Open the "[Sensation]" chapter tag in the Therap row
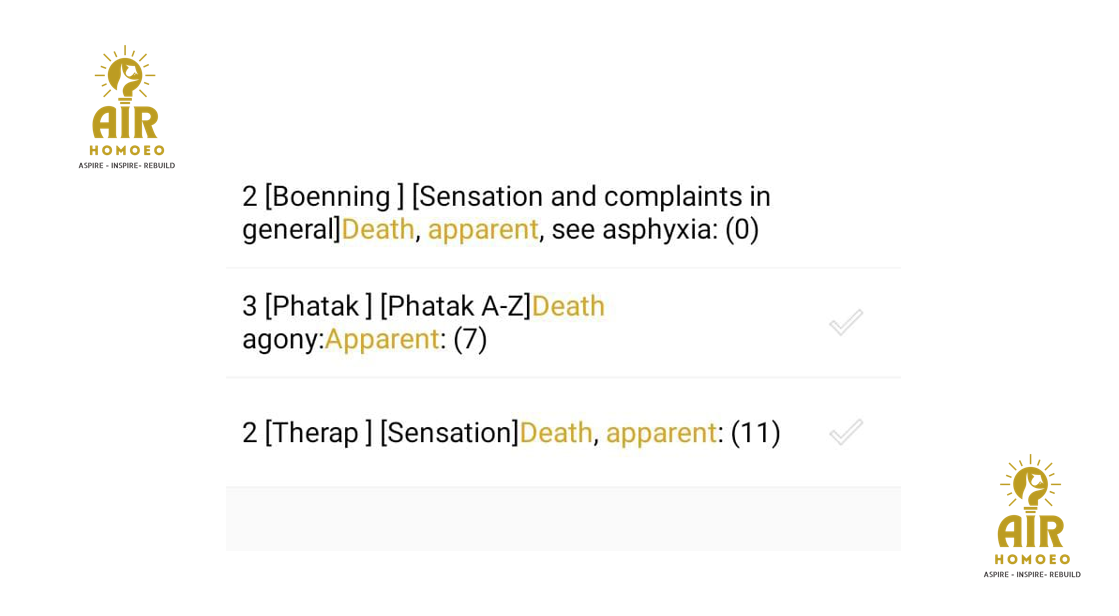Viewport: 1119px width, 616px height. coord(449,432)
